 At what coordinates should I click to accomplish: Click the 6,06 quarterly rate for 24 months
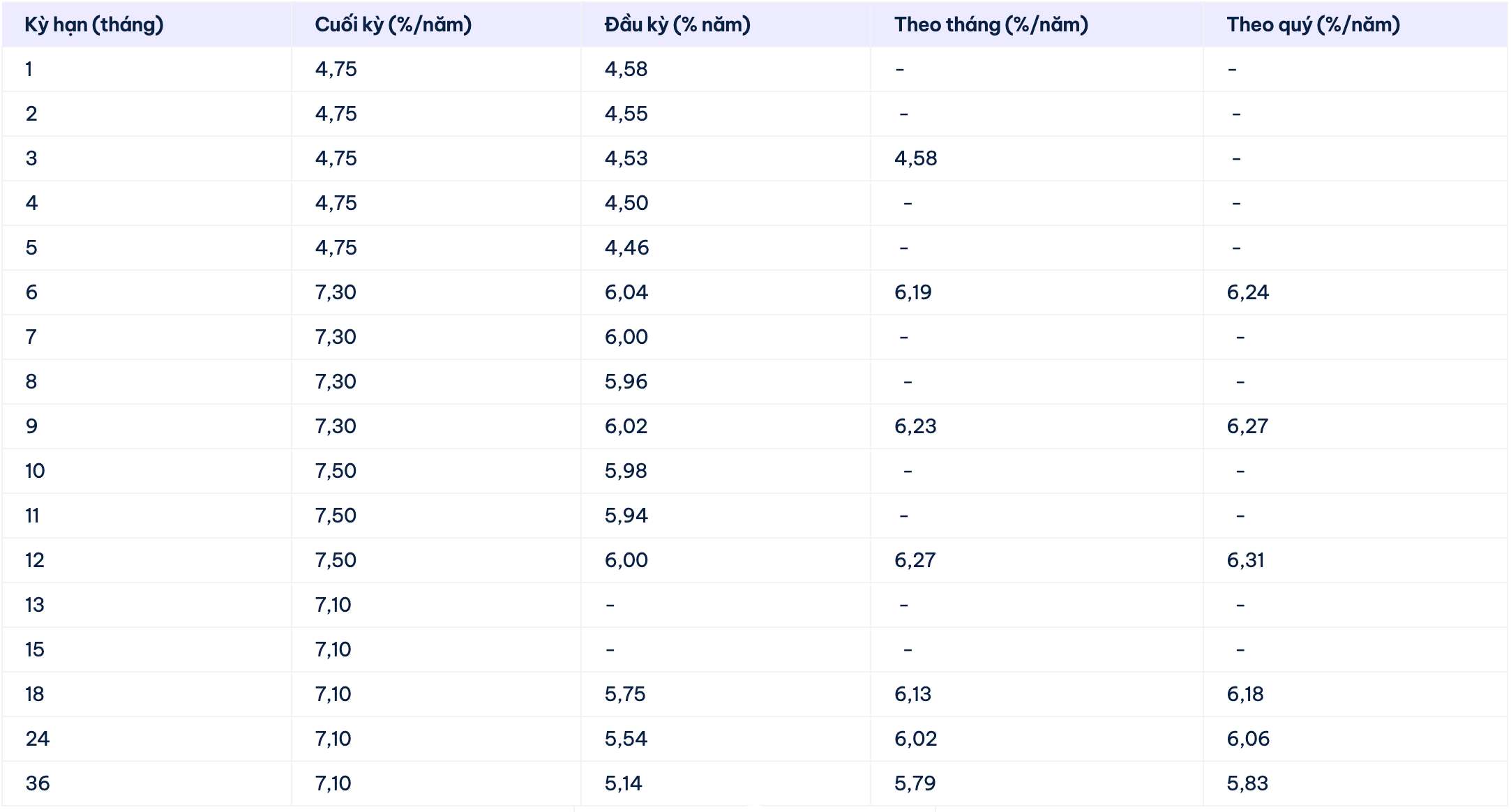[x=1248, y=739]
